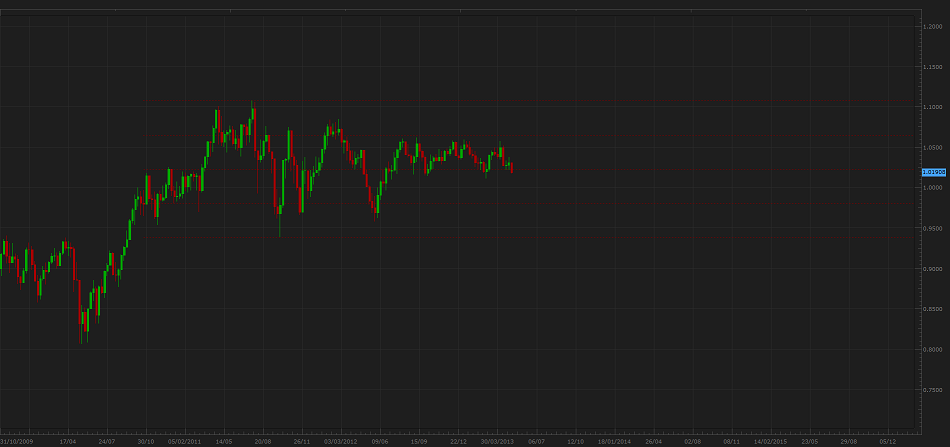950x447 pixels.
Task: Click the 1.2000 price axis label
Action: pyautogui.click(x=933, y=26)
